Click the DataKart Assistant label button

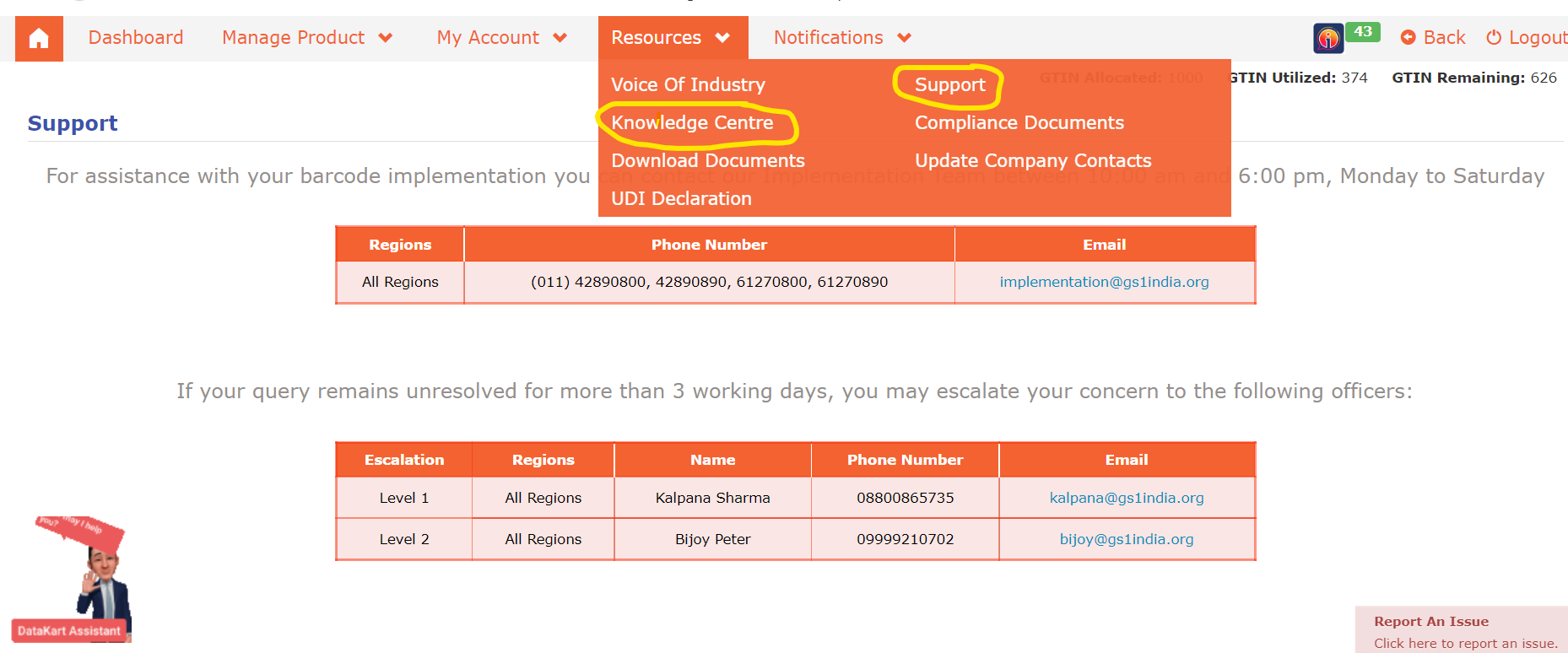tap(69, 631)
